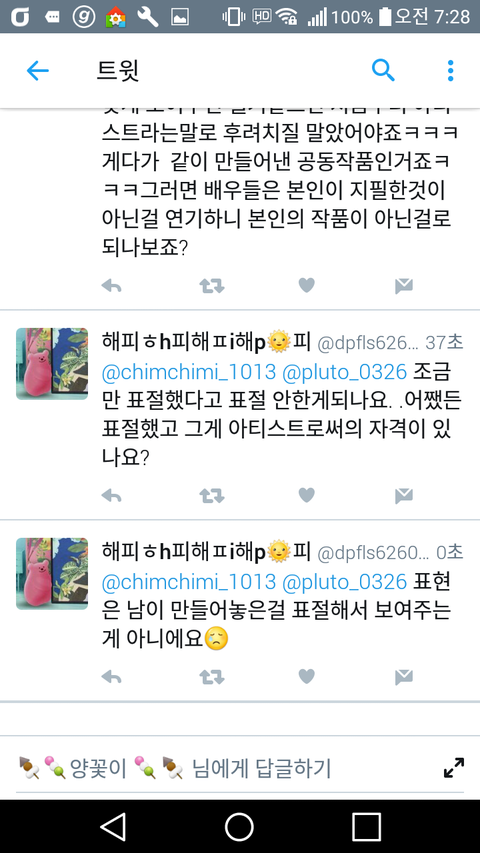Retweet the 0초 tweet ending 아니에요
Viewport: 480px width, 853px height.
(x=212, y=677)
